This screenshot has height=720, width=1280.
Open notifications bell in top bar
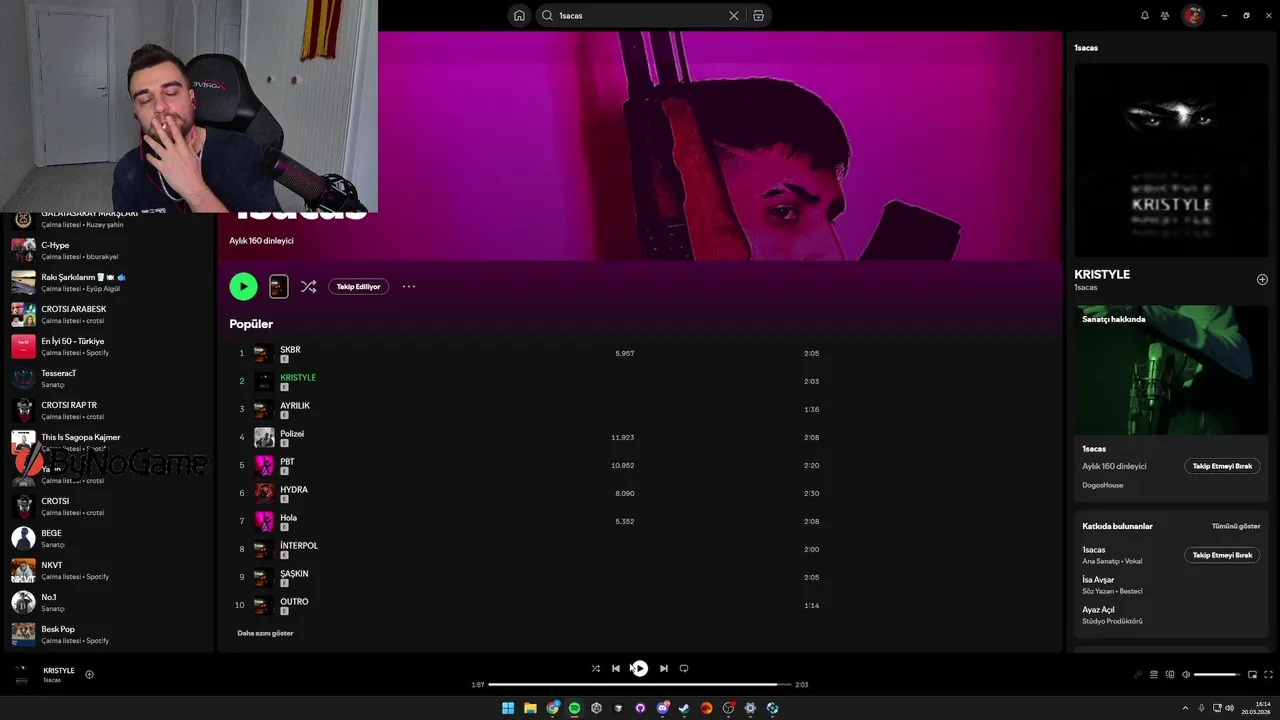click(1145, 15)
